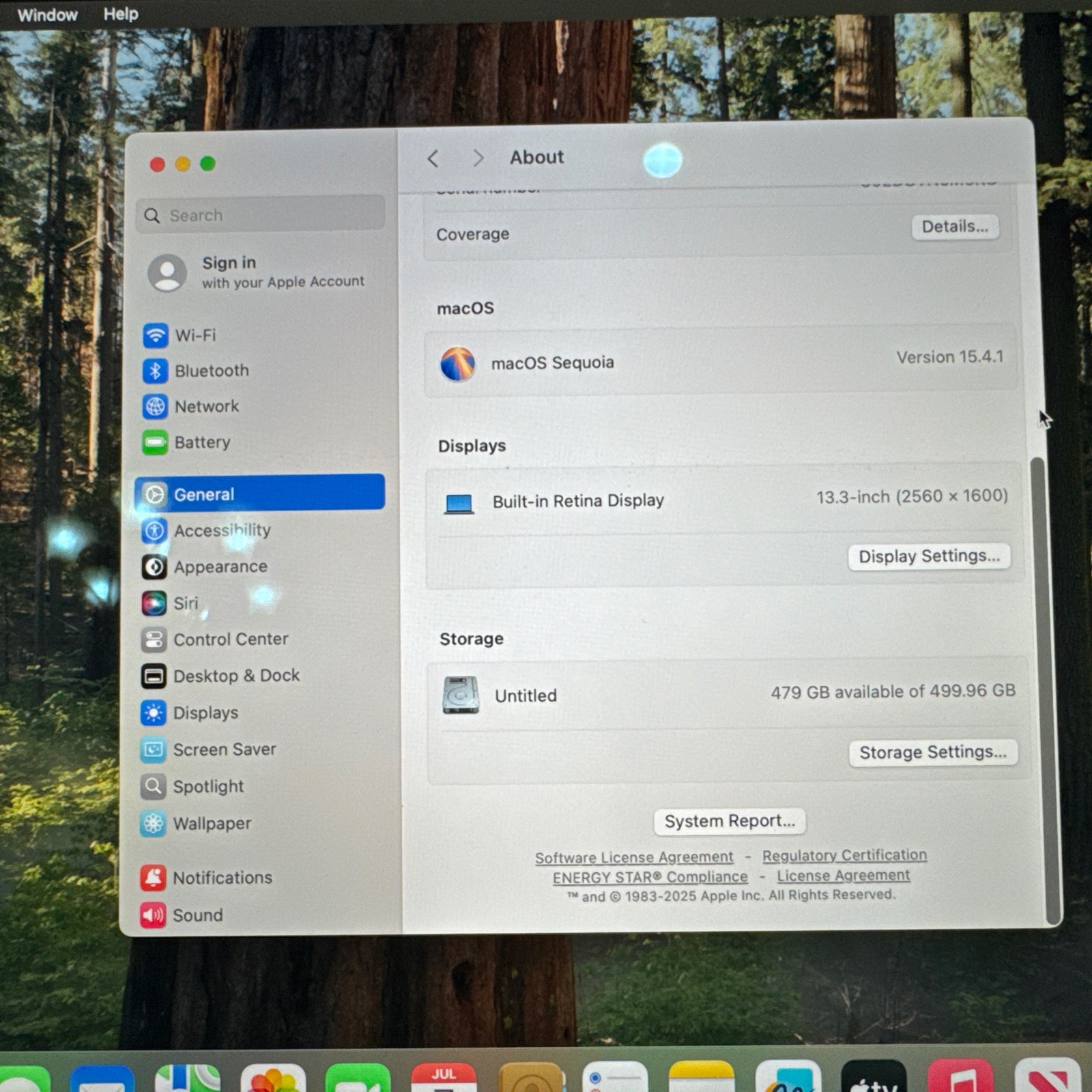Open the Window menu

48,15
